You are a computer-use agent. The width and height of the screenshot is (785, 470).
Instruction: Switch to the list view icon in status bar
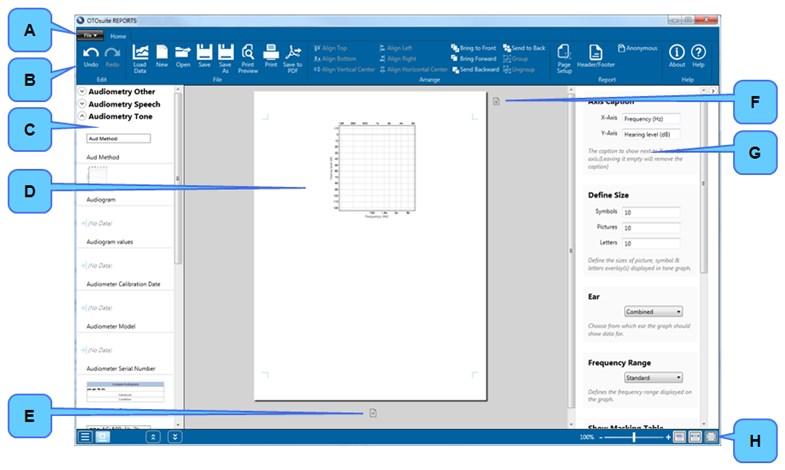[x=85, y=436]
